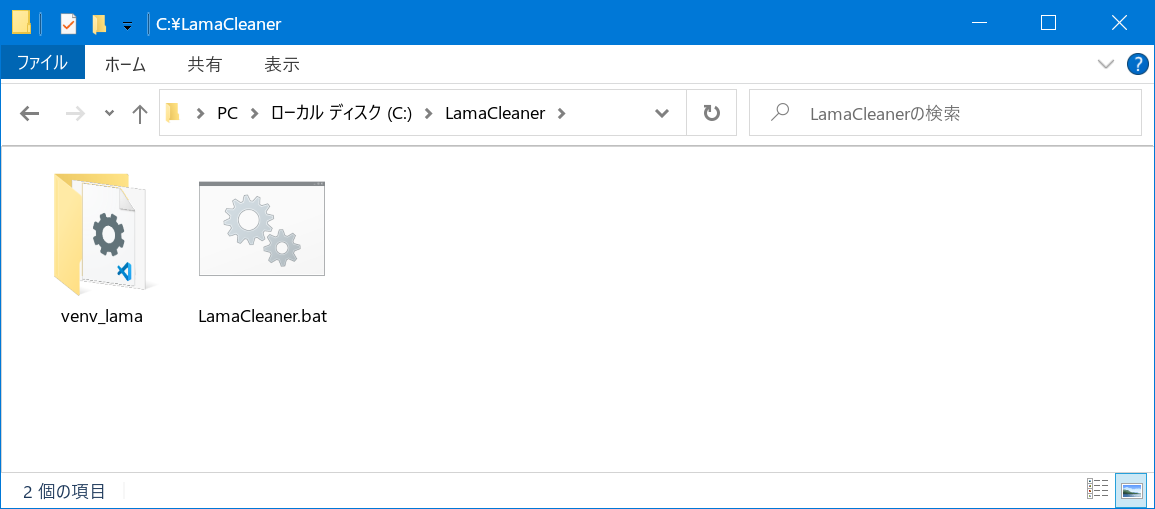The width and height of the screenshot is (1155, 509).
Task: Click the address bar folder icon
Action: (x=173, y=113)
